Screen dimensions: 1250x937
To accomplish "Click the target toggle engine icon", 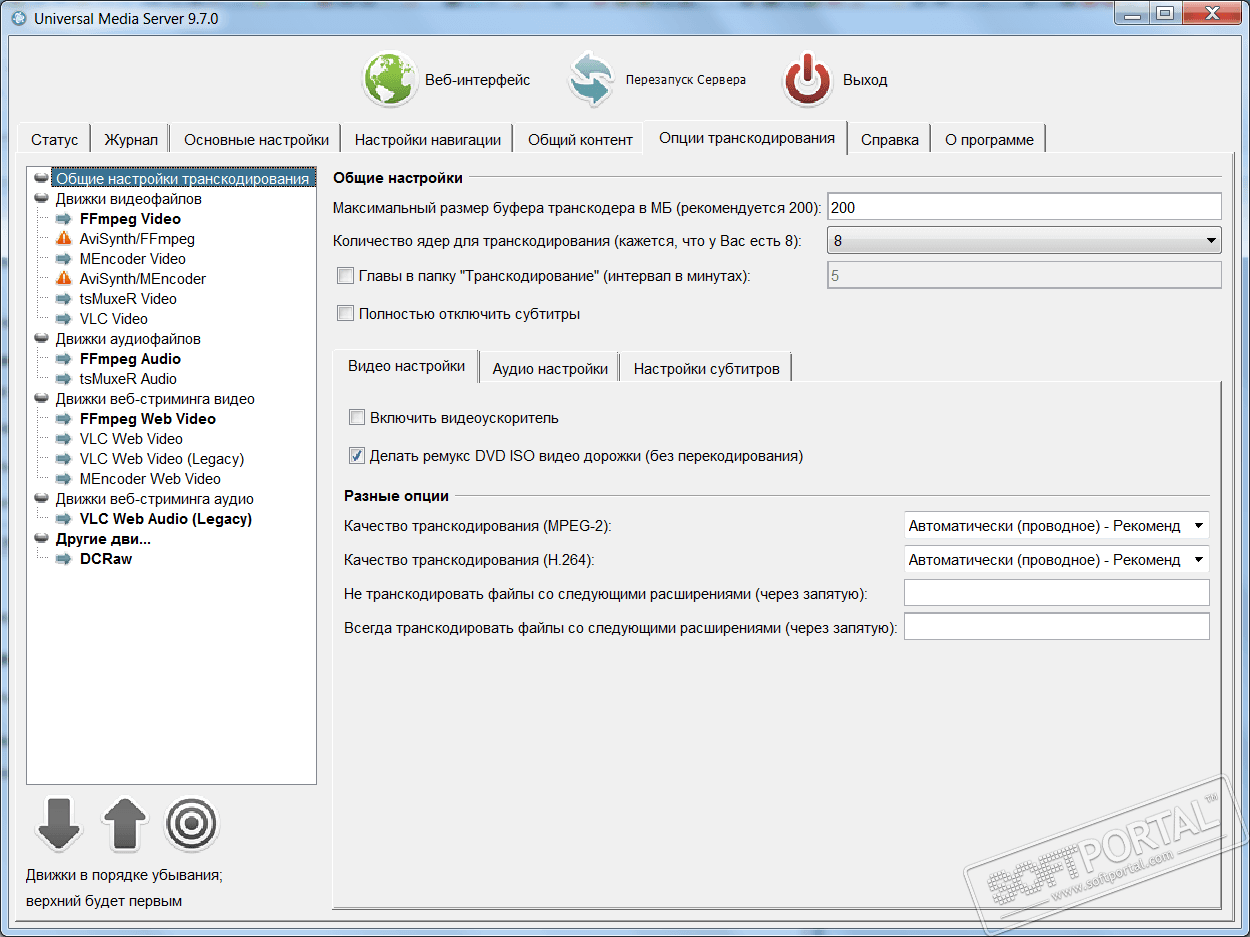I will tap(191, 824).
